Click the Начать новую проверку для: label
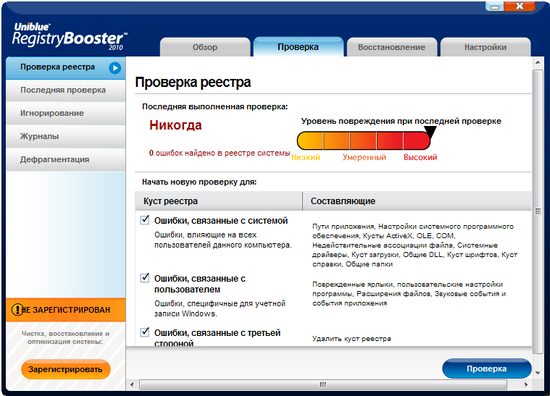 click(x=199, y=182)
